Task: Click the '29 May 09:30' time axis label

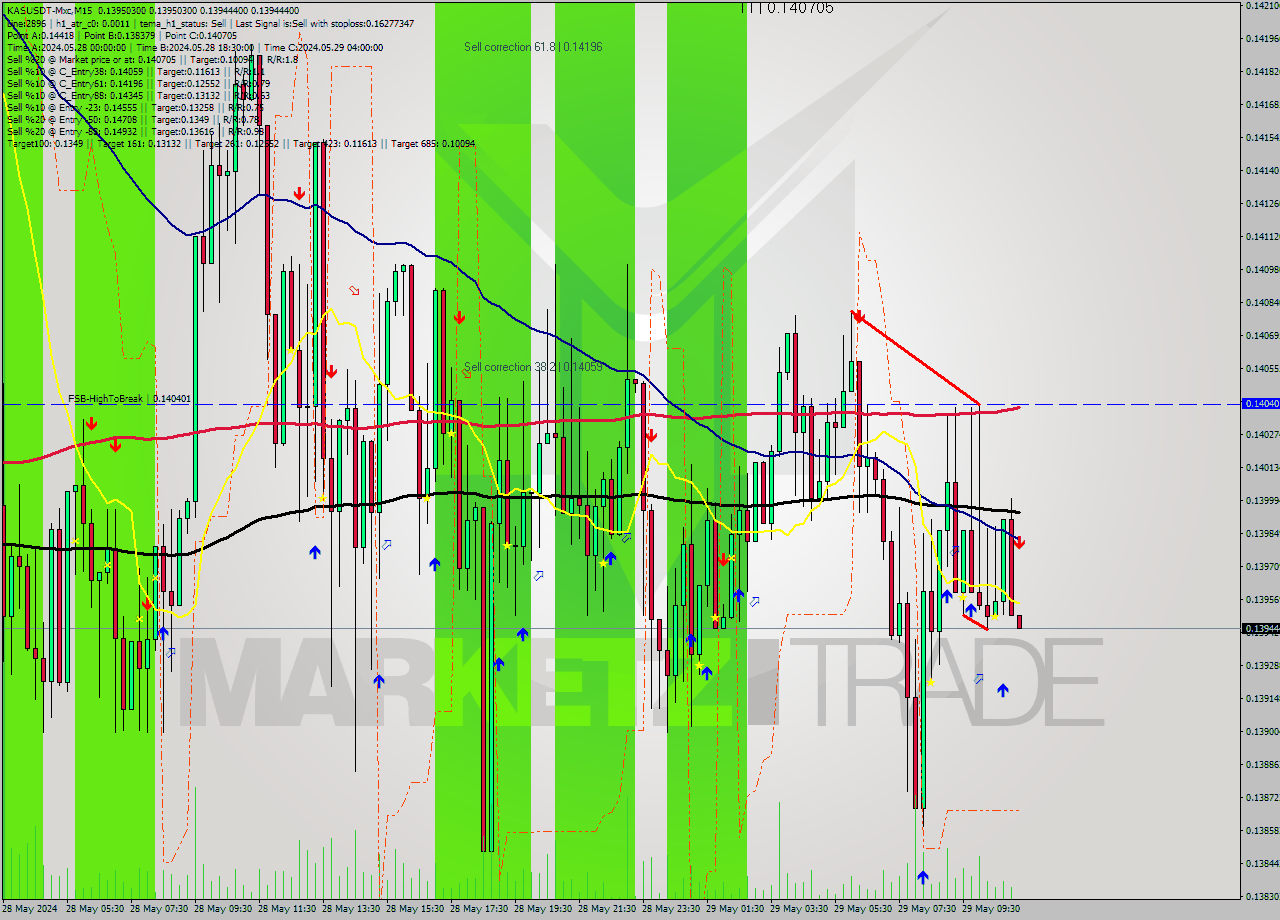Action: (x=993, y=909)
